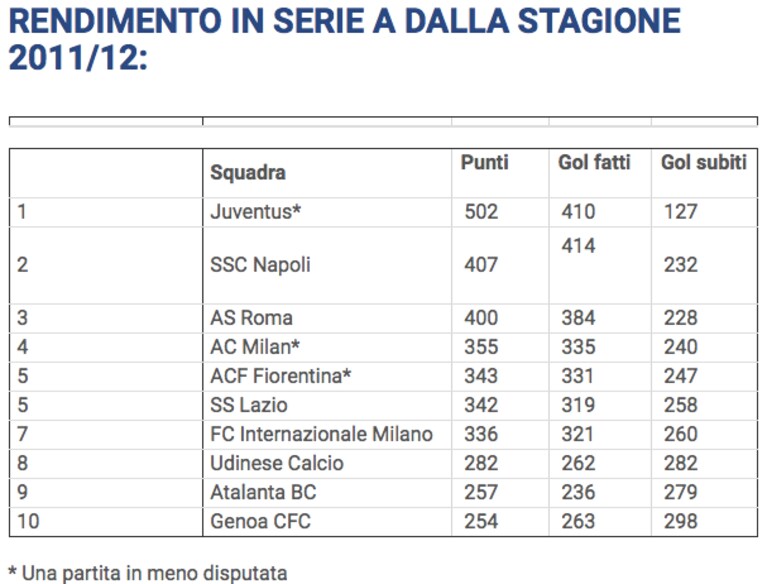
Task: Click the Genoa CFC team name
Action: tap(260, 521)
